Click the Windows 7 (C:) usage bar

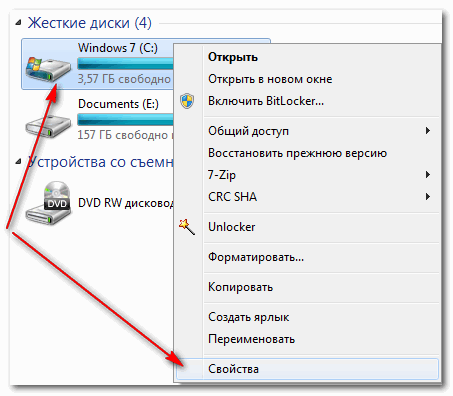click(x=125, y=64)
